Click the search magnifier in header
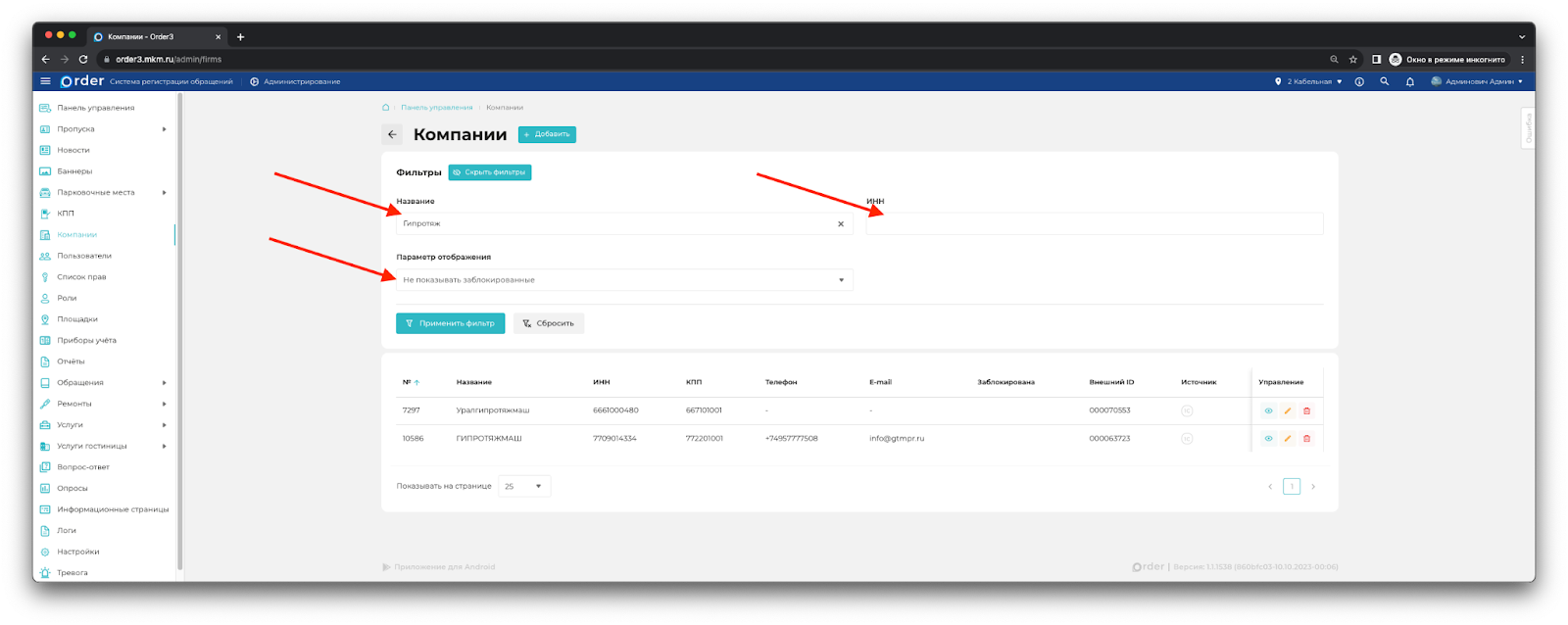 point(1384,81)
